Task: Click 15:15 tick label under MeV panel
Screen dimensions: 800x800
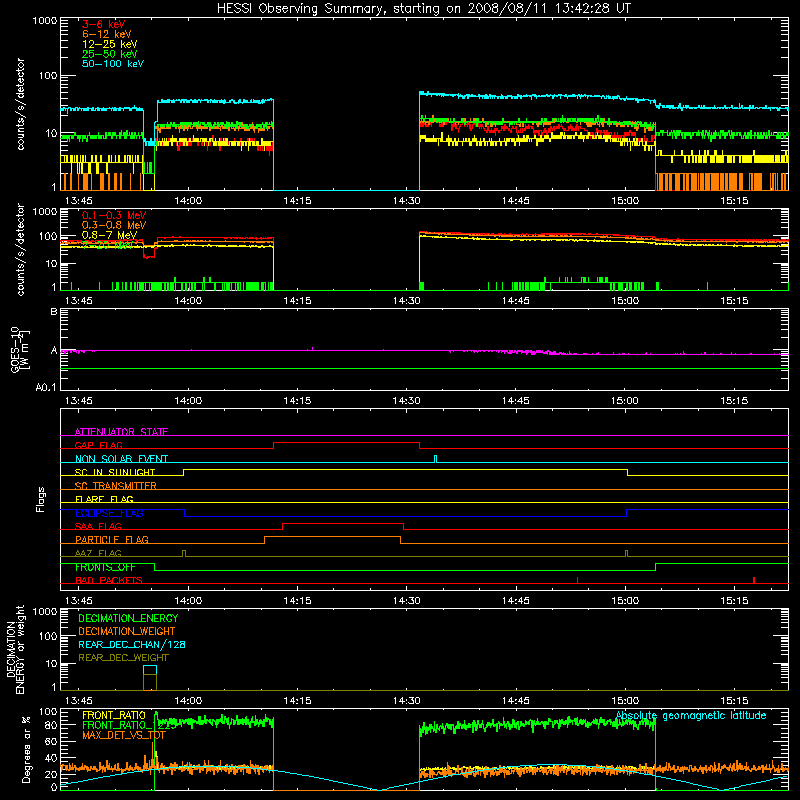Action: coord(734,301)
